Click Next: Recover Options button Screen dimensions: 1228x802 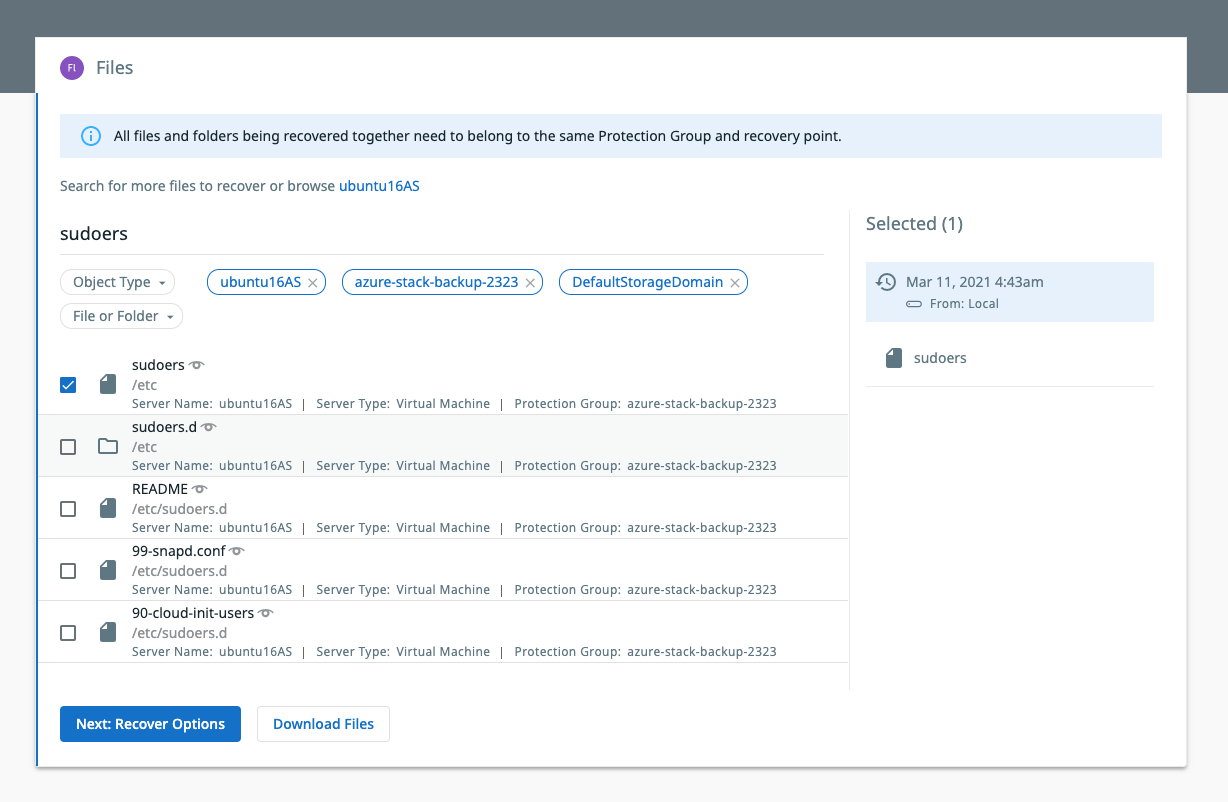(x=150, y=724)
